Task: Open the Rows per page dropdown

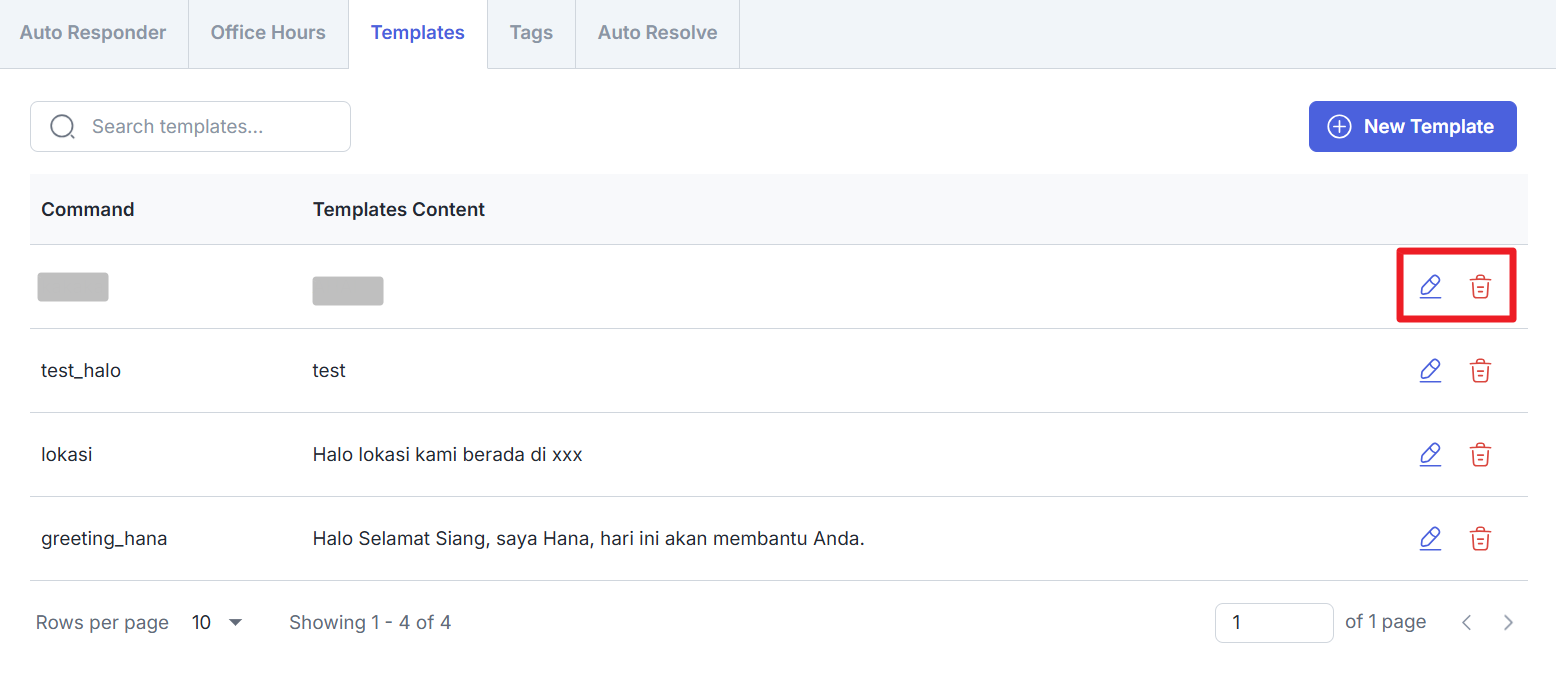Action: (217, 622)
